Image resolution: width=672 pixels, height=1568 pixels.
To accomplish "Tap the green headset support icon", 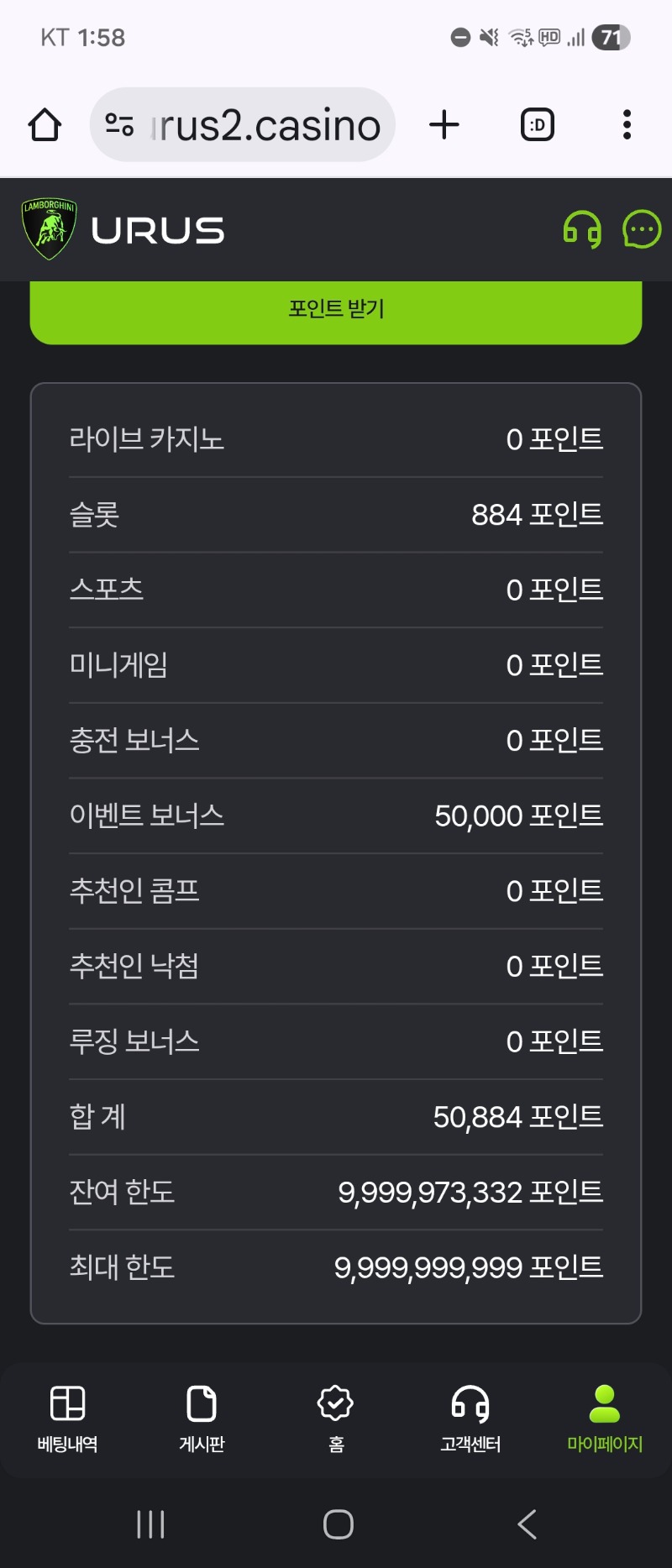I will click(x=581, y=229).
